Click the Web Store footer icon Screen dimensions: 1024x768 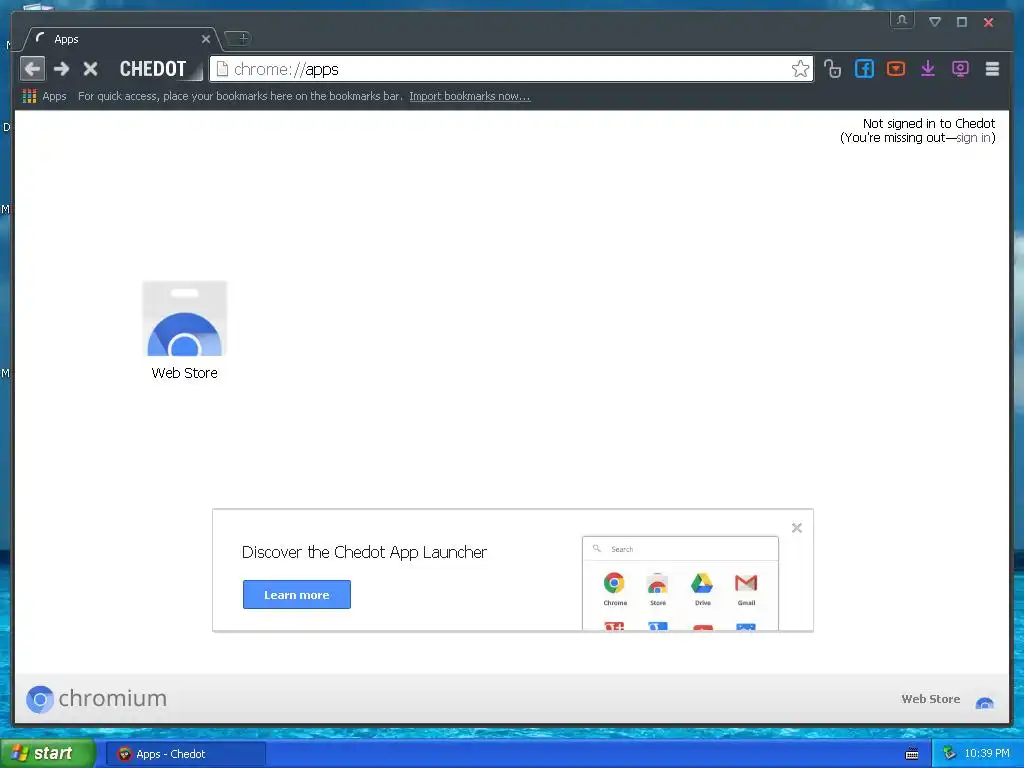(984, 703)
